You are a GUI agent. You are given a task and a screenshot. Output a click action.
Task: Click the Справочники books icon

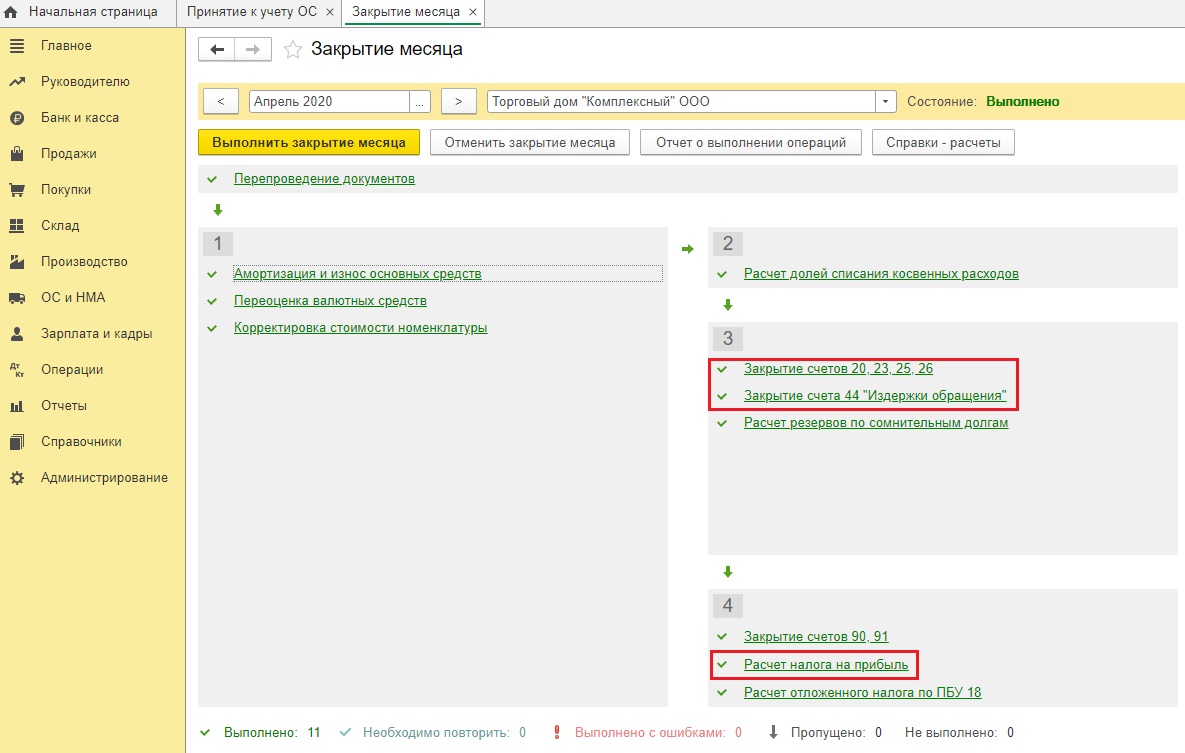[x=17, y=442]
